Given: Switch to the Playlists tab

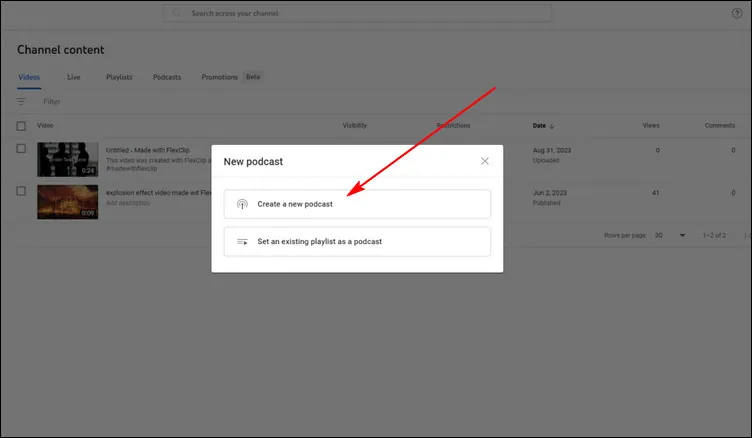Looking at the screenshot, I should (x=119, y=77).
